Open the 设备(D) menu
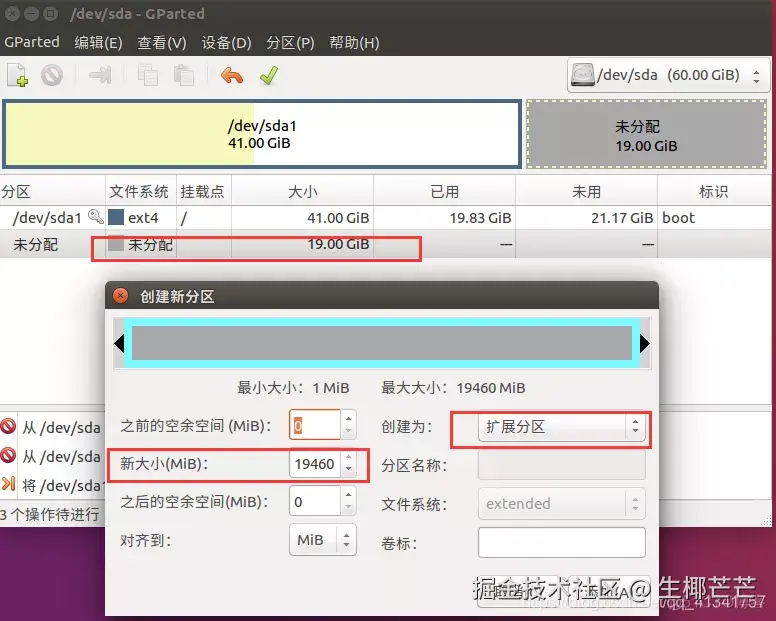Image resolution: width=776 pixels, height=621 pixels. (226, 43)
